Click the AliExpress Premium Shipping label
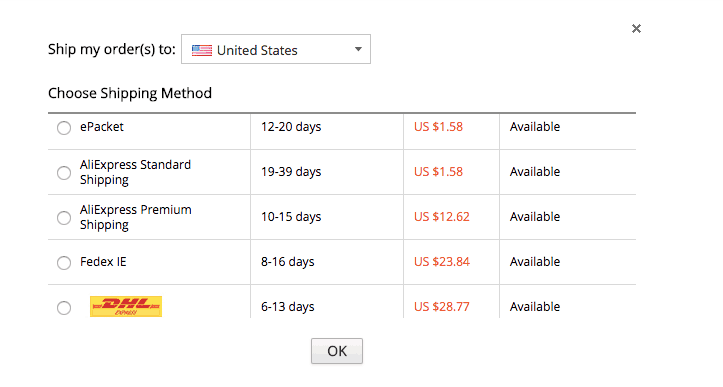 136,217
